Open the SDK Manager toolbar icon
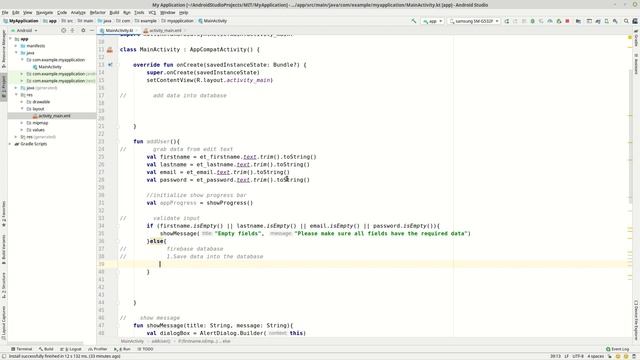640x360 pixels. (615, 21)
